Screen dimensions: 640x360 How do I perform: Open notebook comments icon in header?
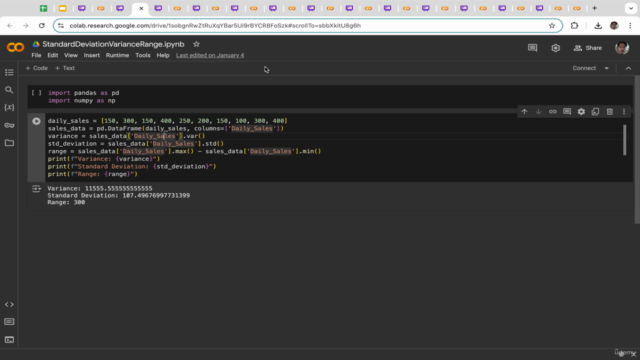point(533,48)
